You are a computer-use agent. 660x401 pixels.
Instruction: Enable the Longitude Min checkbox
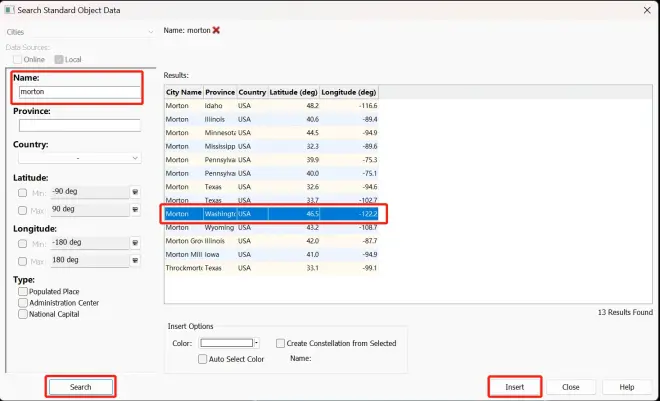(x=22, y=244)
